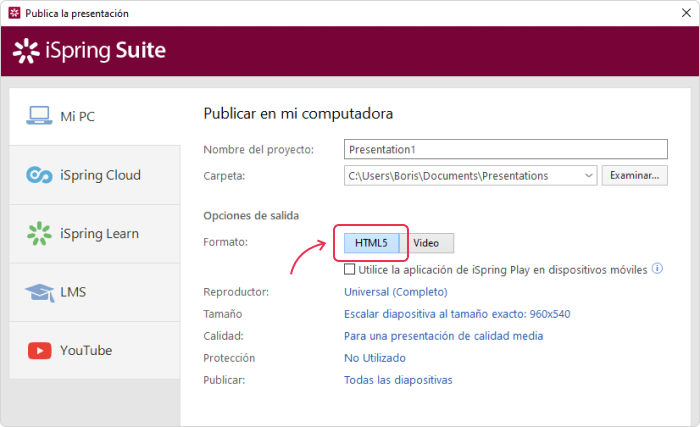700x427 pixels.
Task: Open the LMS publishing tab
Action: point(95,293)
